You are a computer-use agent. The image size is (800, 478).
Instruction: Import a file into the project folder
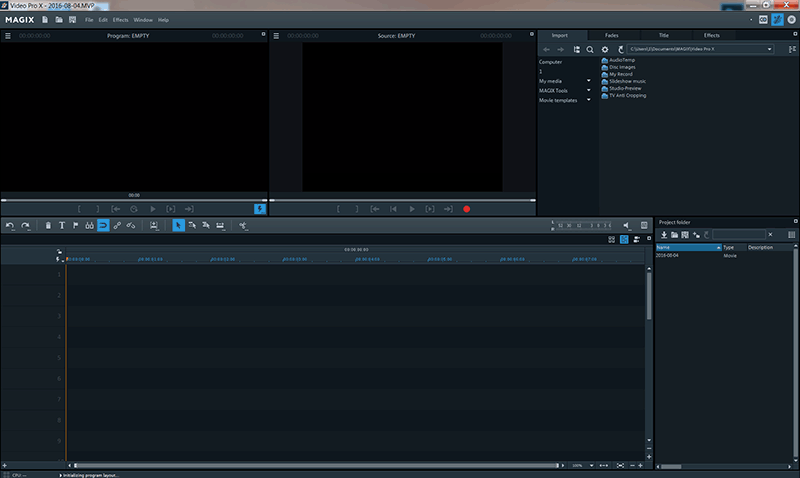coord(664,235)
